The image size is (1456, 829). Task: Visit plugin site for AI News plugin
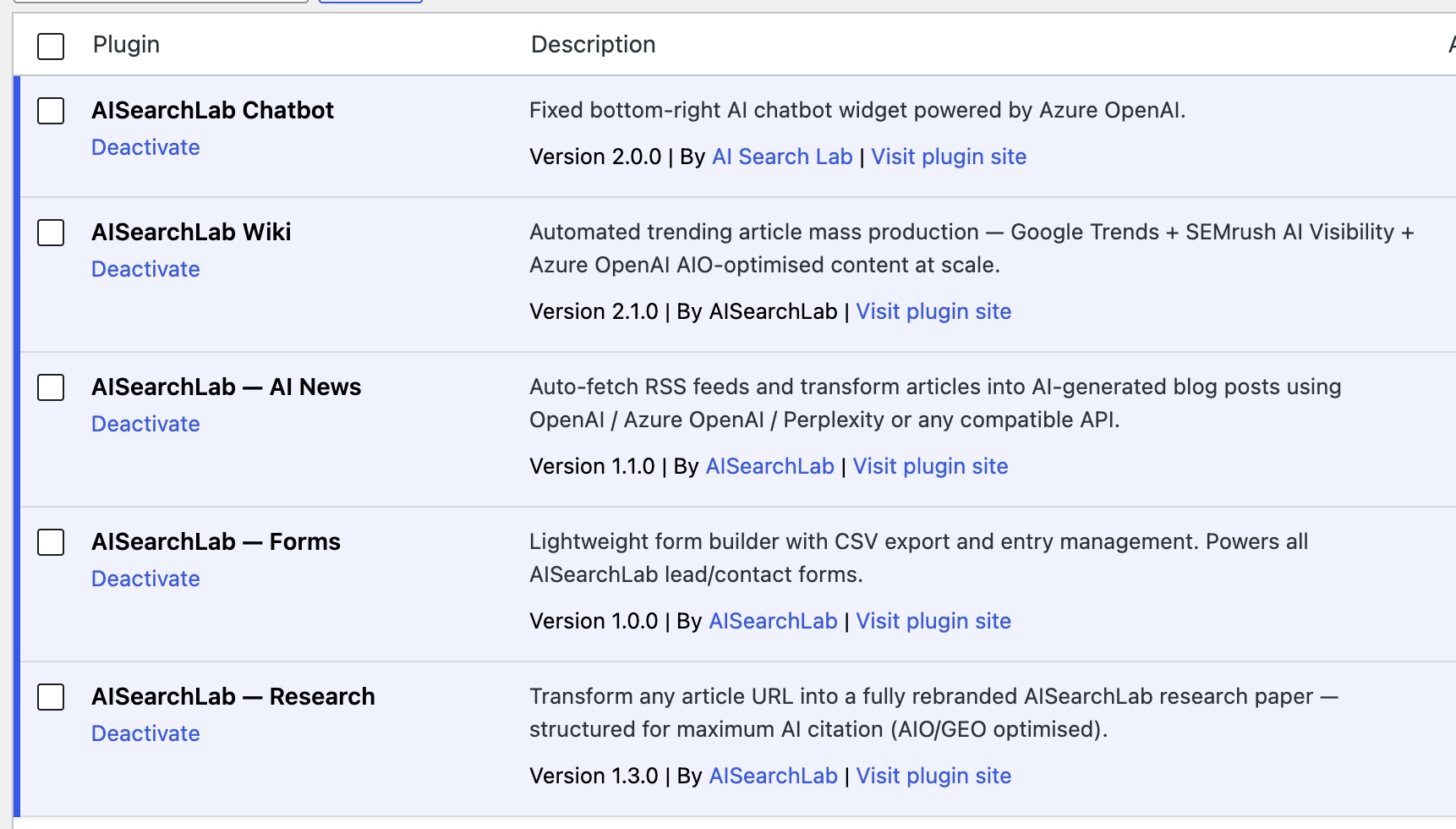[930, 466]
